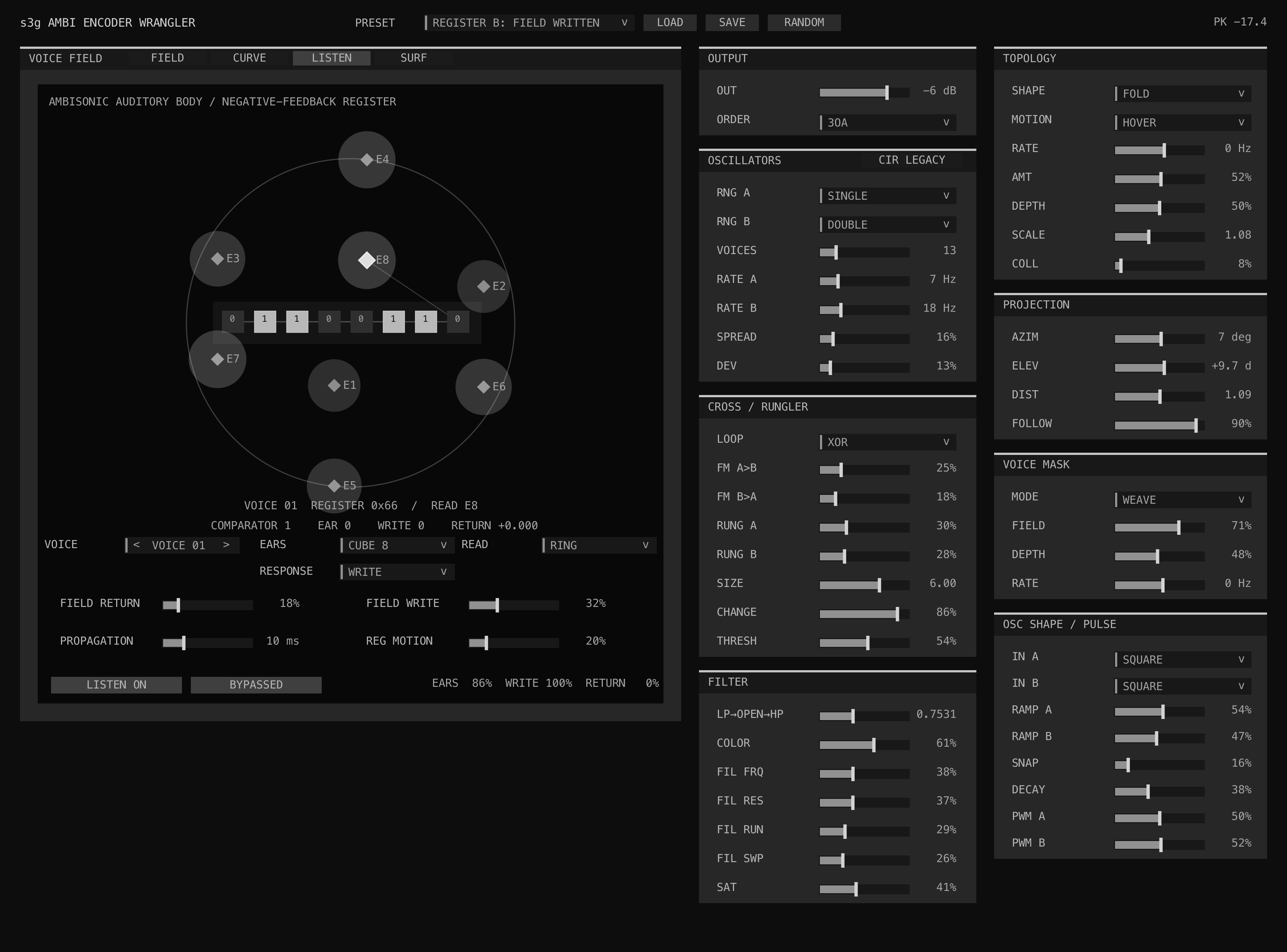1287x952 pixels.
Task: Open the IN A SQUARE dropdown
Action: 1183,659
